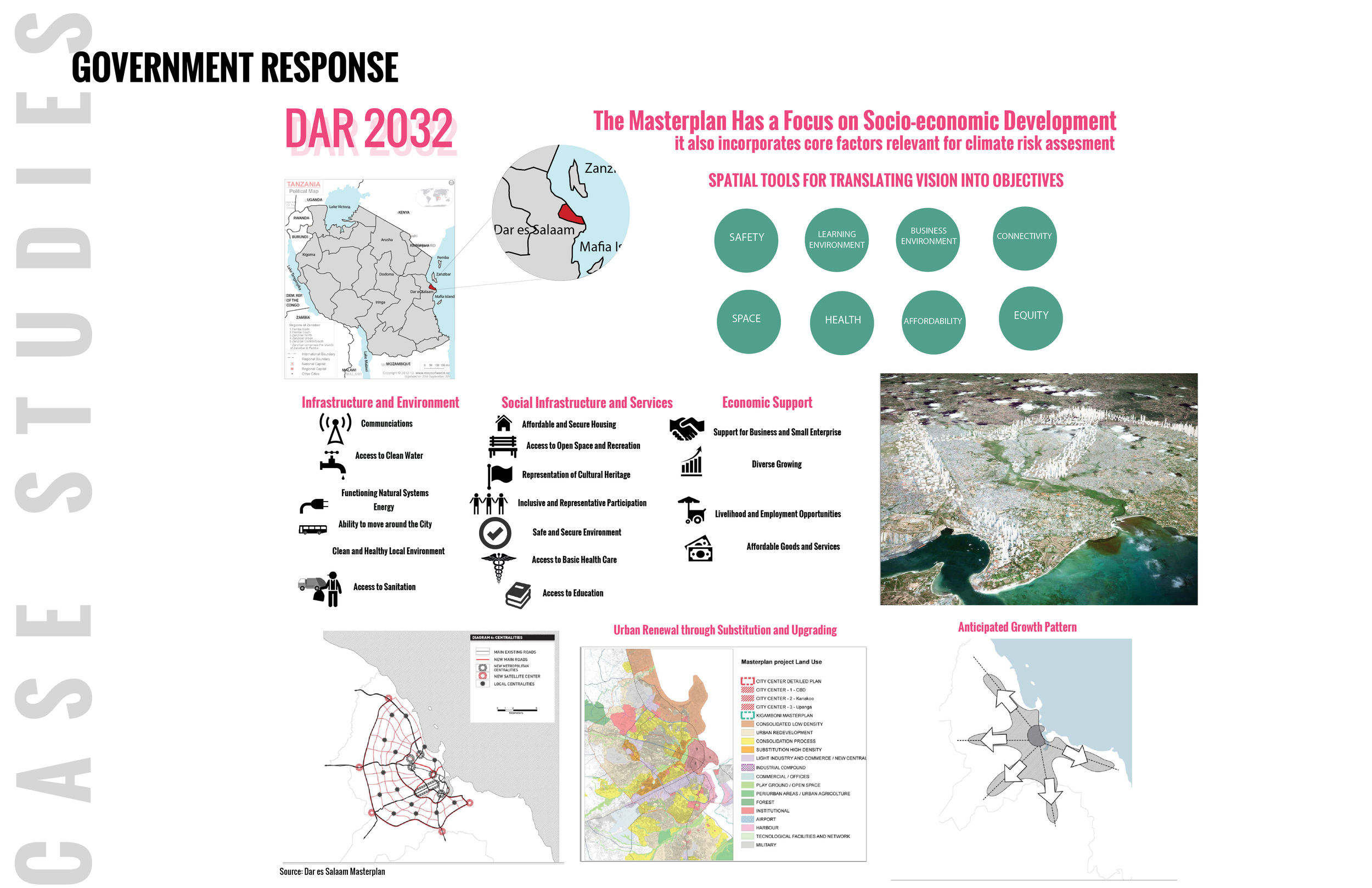This screenshot has width=1372, height=888.
Task: Click the SAFETY green circle
Action: [x=746, y=240]
